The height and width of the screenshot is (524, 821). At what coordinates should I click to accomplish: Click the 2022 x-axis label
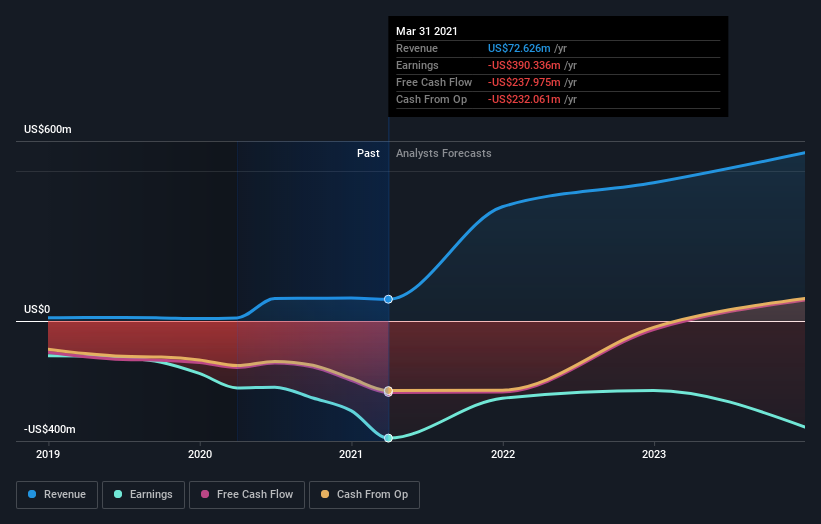pyautogui.click(x=503, y=454)
